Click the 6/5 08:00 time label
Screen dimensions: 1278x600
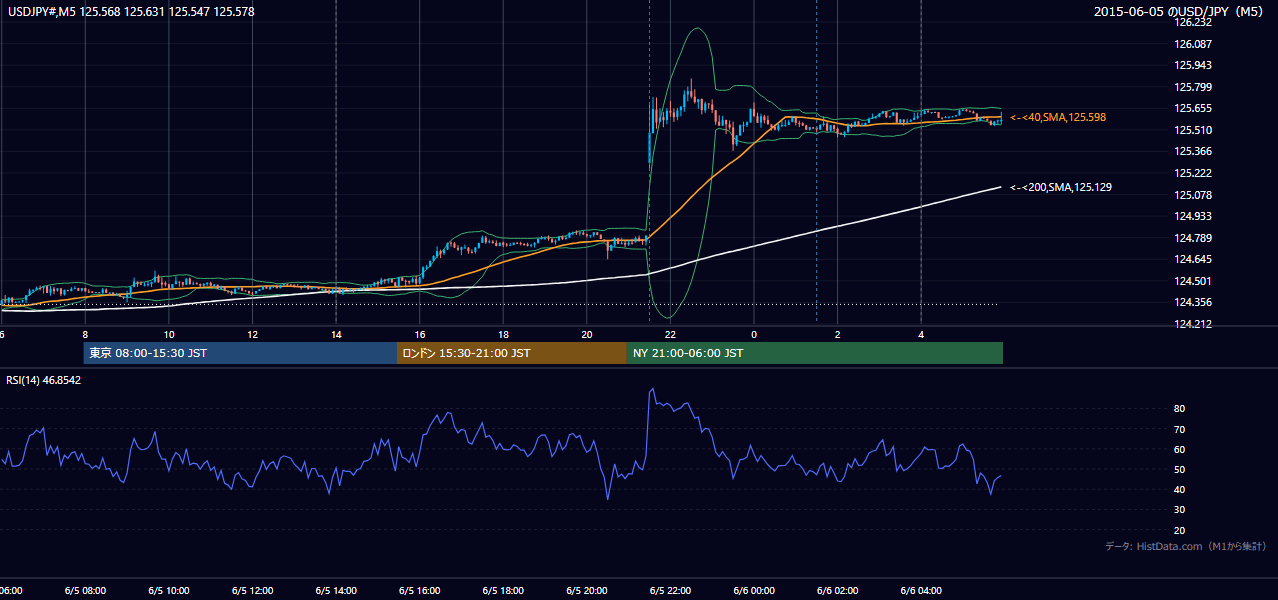(85, 591)
